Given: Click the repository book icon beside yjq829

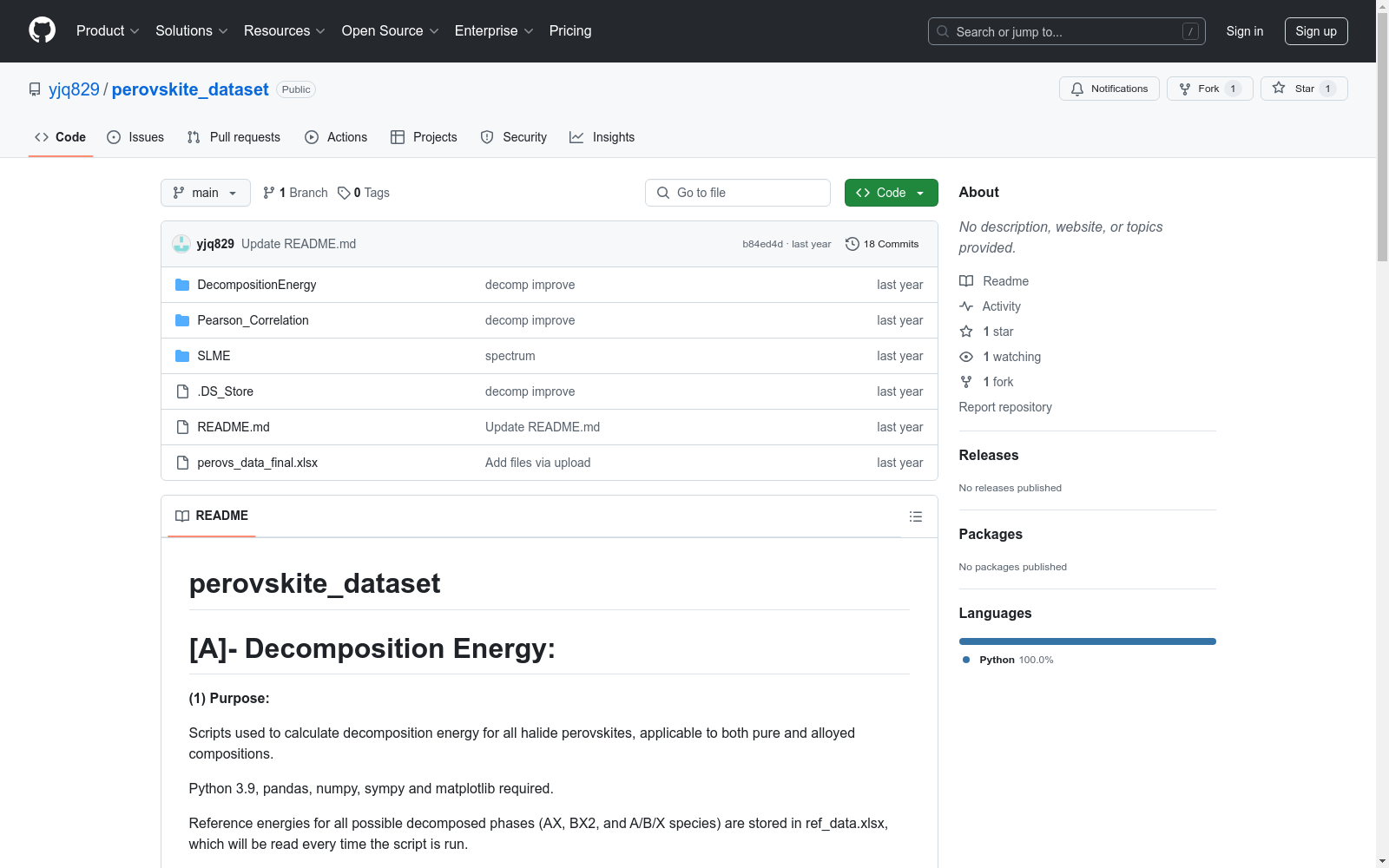Looking at the screenshot, I should [35, 89].
